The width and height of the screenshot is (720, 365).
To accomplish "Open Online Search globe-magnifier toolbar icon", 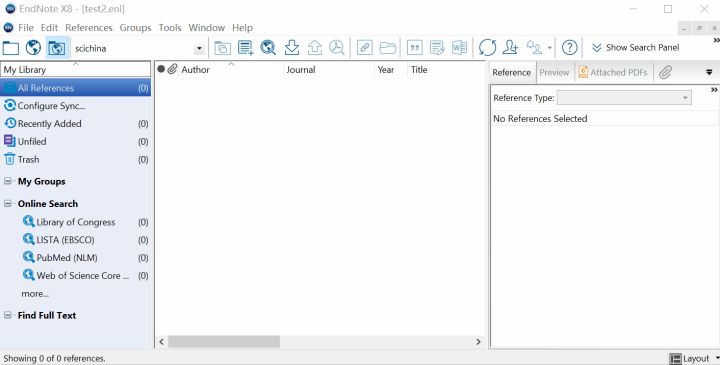I will coord(268,48).
